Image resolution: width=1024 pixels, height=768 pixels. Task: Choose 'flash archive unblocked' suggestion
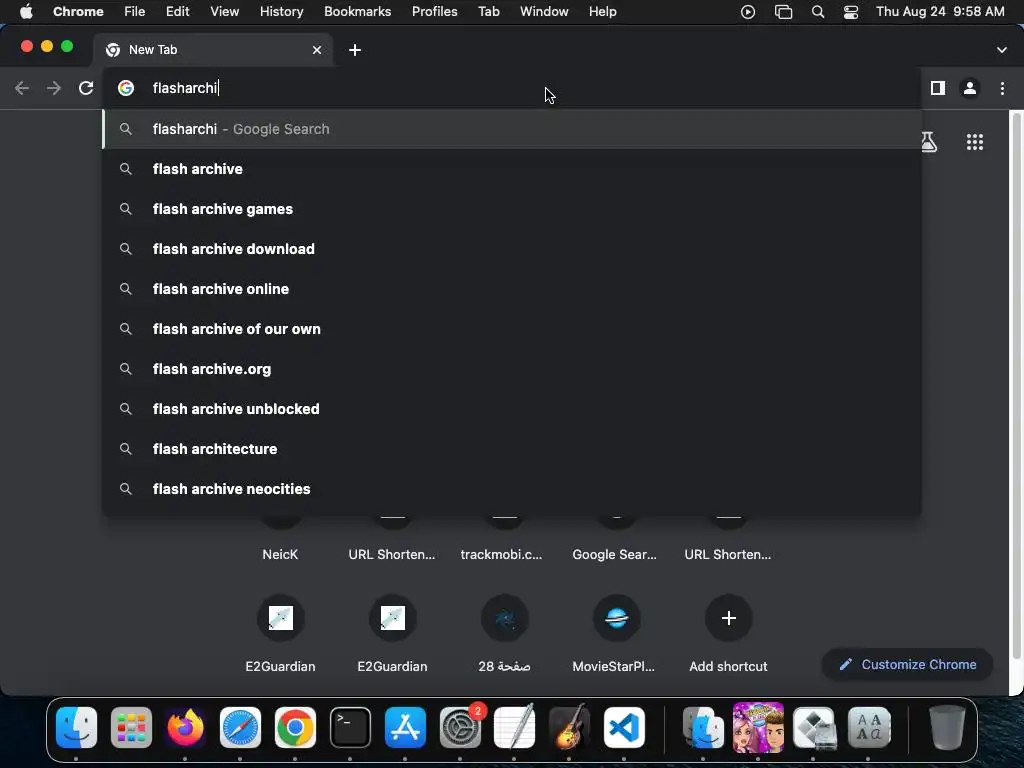tap(512, 409)
